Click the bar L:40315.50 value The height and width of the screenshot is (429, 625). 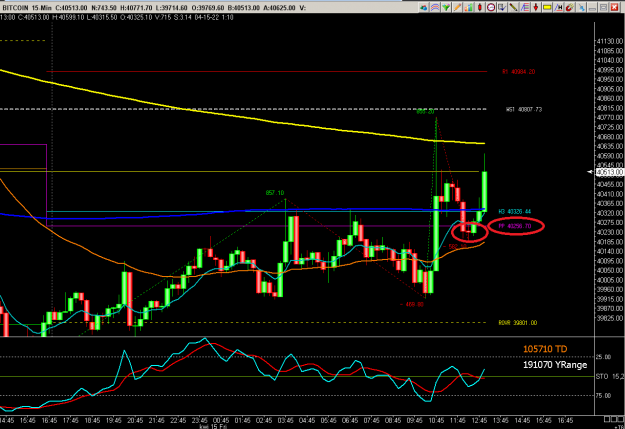click(102, 18)
